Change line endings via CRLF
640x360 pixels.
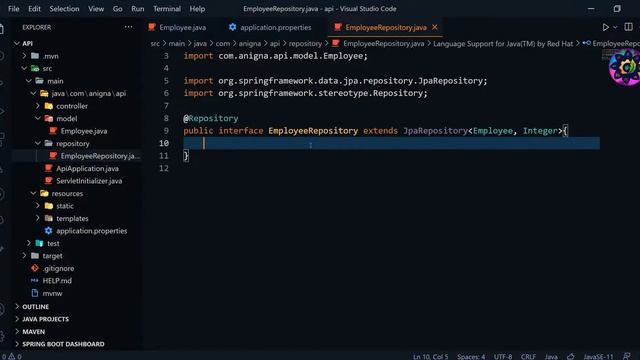tap(528, 356)
